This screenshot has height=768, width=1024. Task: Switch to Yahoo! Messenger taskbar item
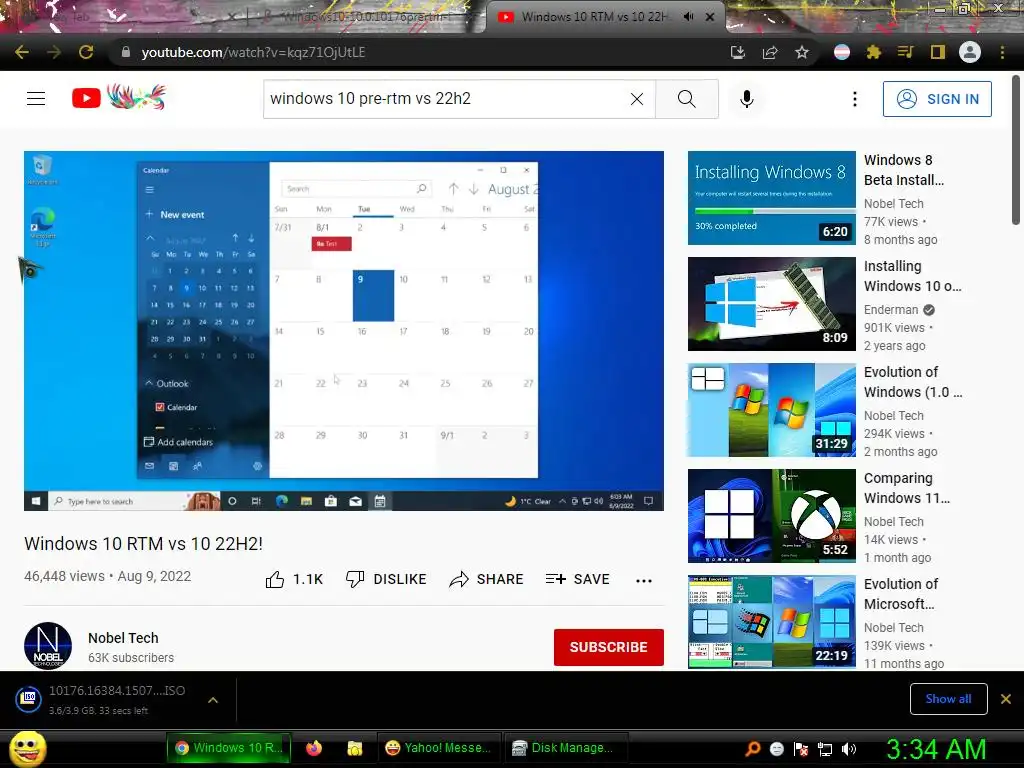438,748
